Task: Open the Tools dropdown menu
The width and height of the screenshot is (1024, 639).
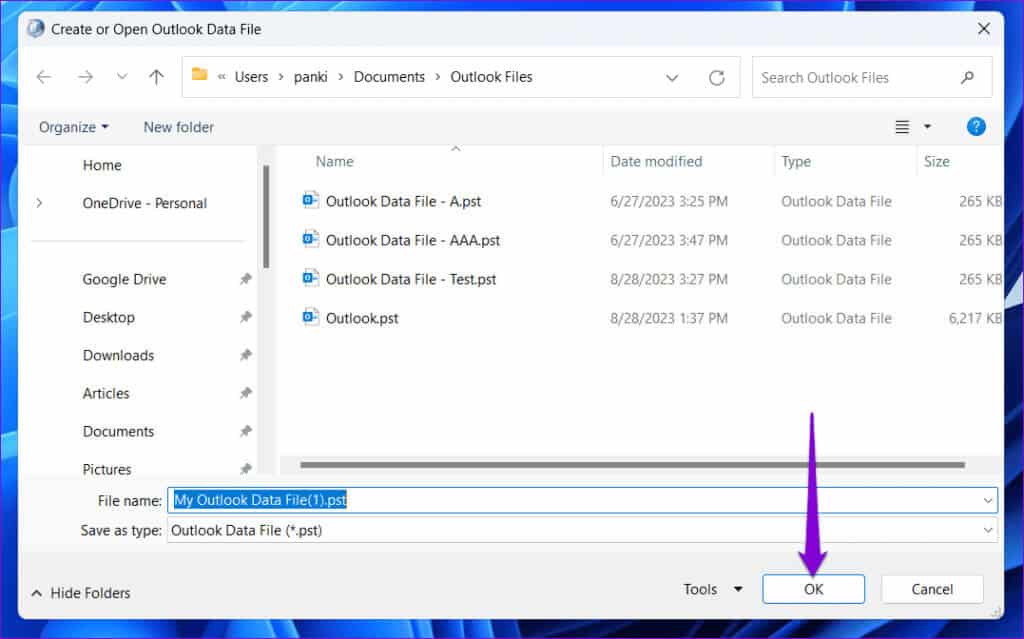Action: click(712, 589)
